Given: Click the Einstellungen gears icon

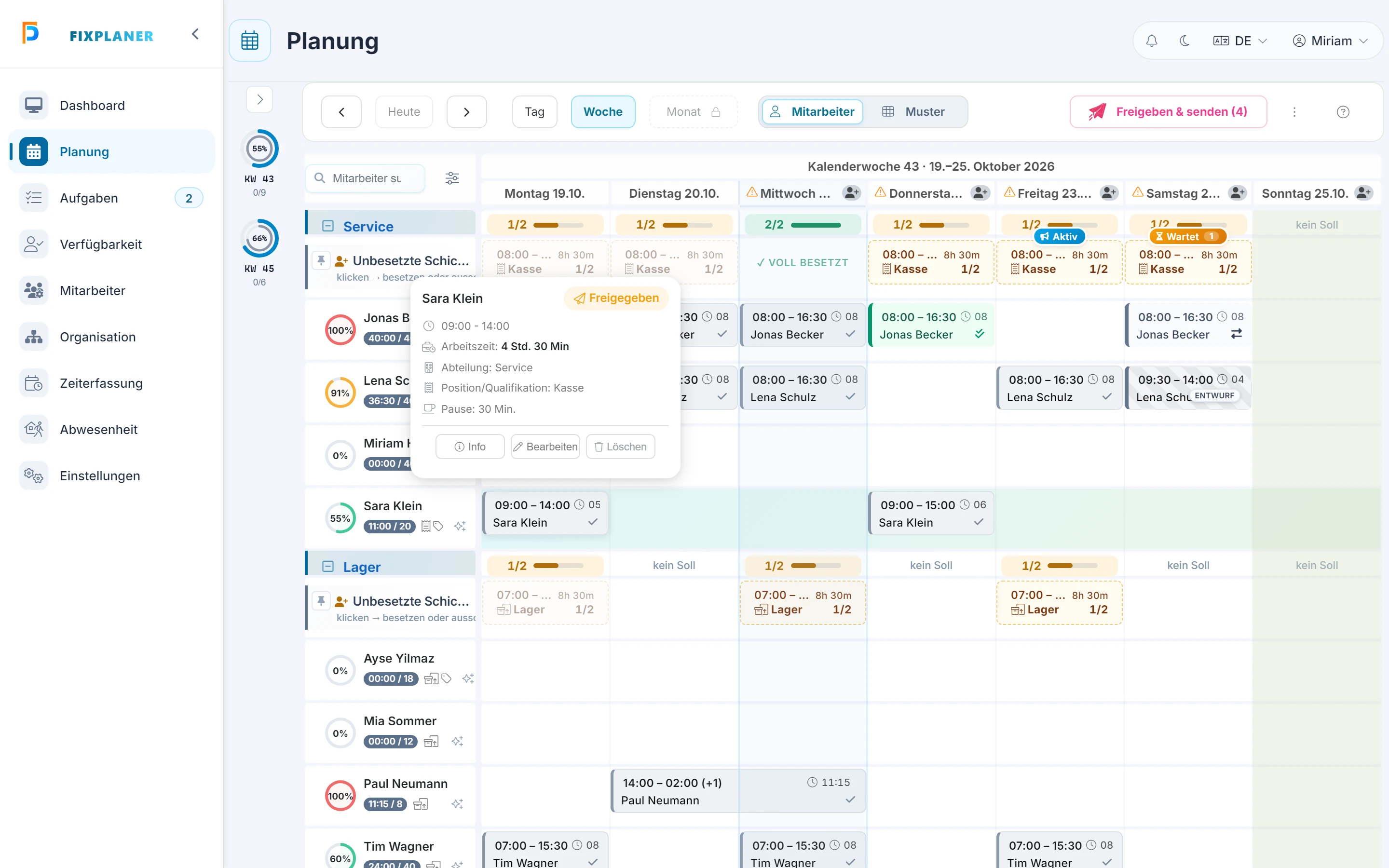Looking at the screenshot, I should (33, 476).
